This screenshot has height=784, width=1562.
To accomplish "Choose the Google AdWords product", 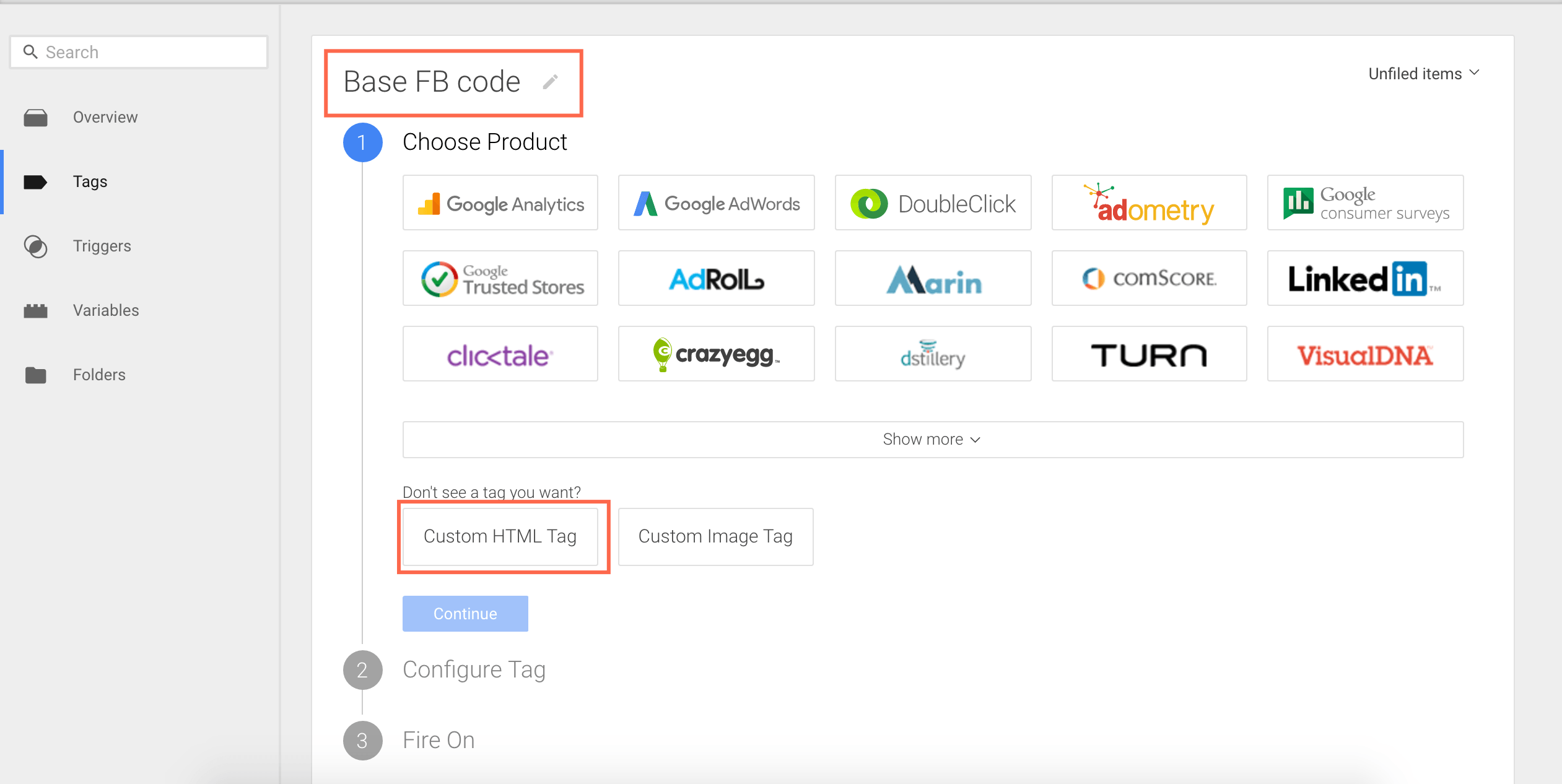I will (x=717, y=203).
